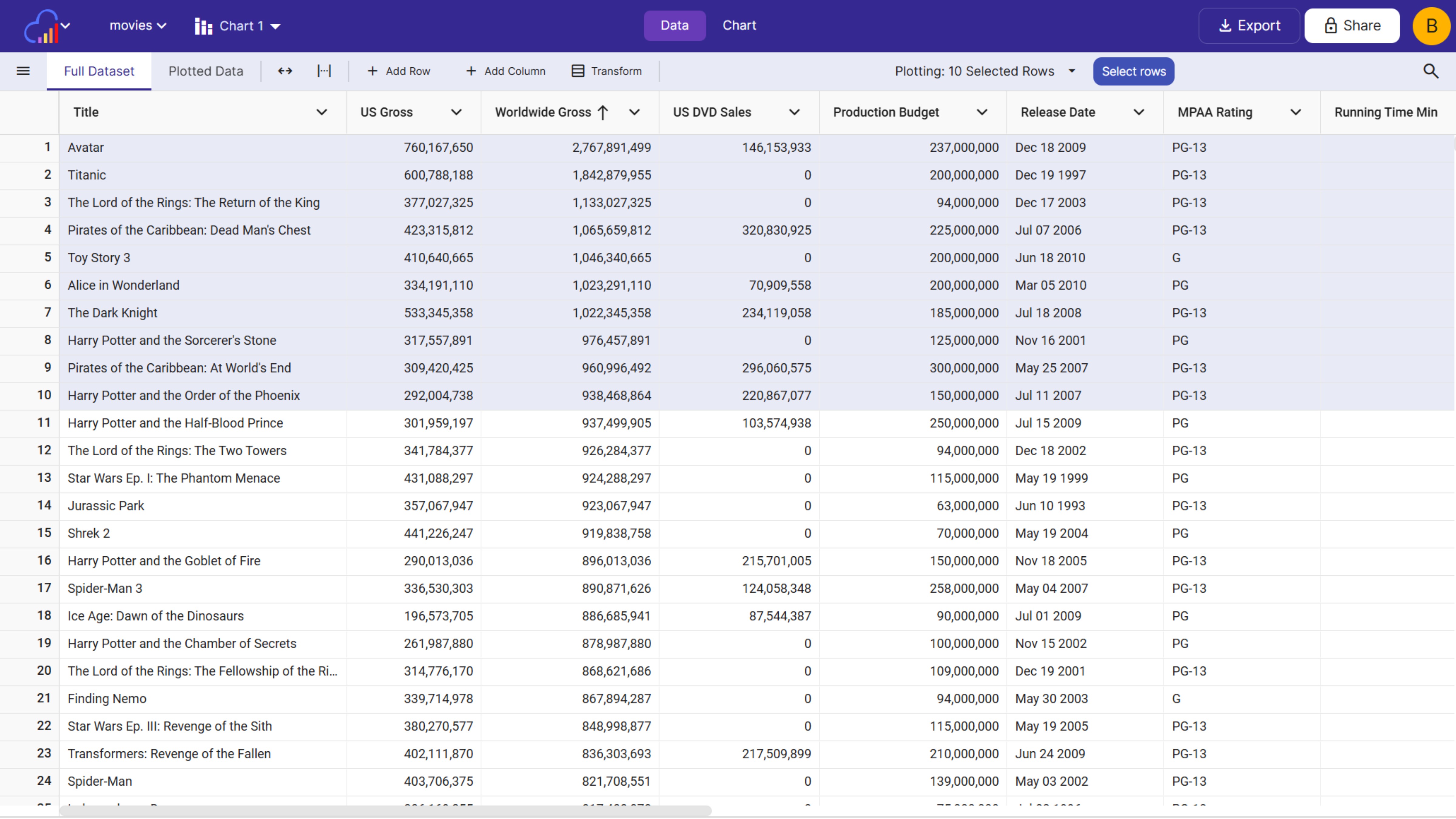Click the Shrek 2 title cell

pyautogui.click(x=202, y=534)
